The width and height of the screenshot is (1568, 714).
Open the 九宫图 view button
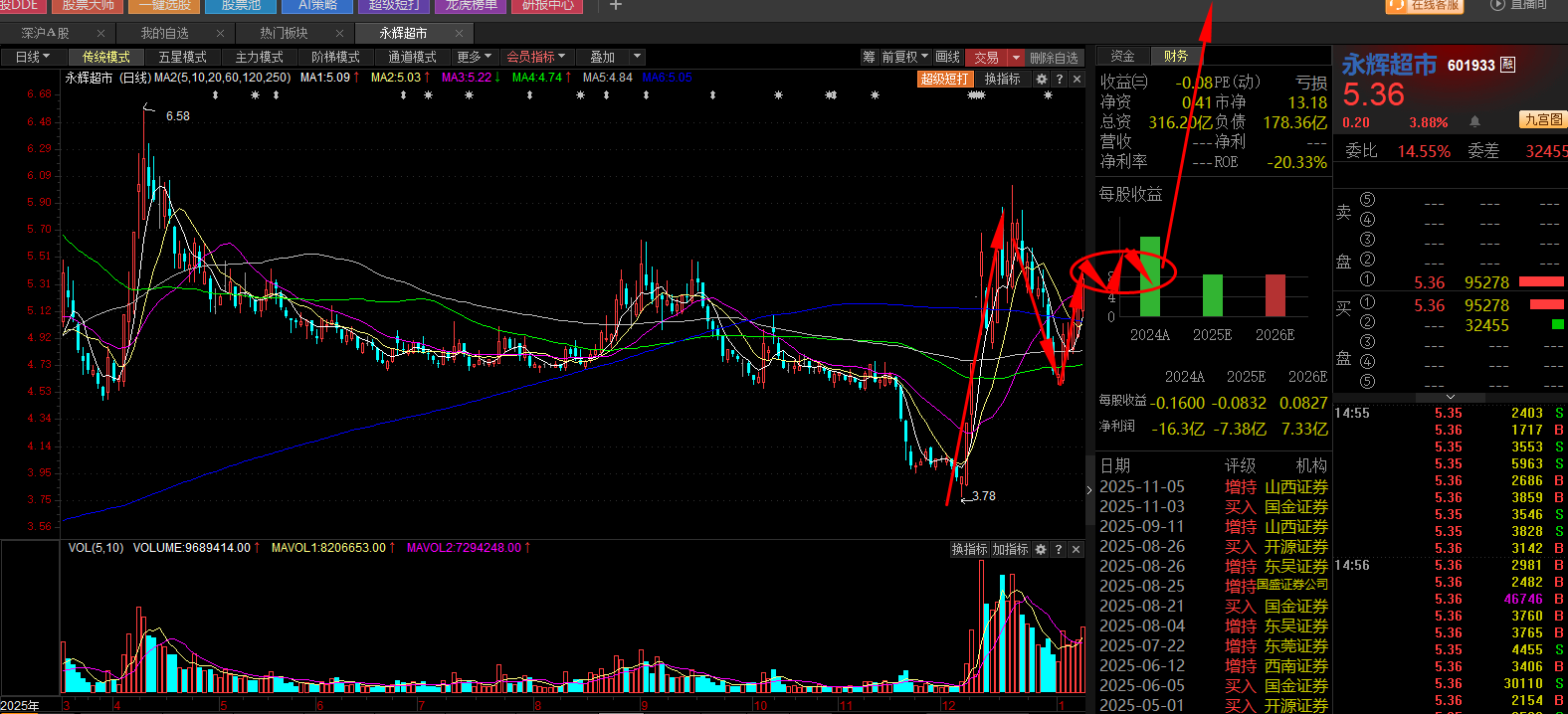[1543, 119]
